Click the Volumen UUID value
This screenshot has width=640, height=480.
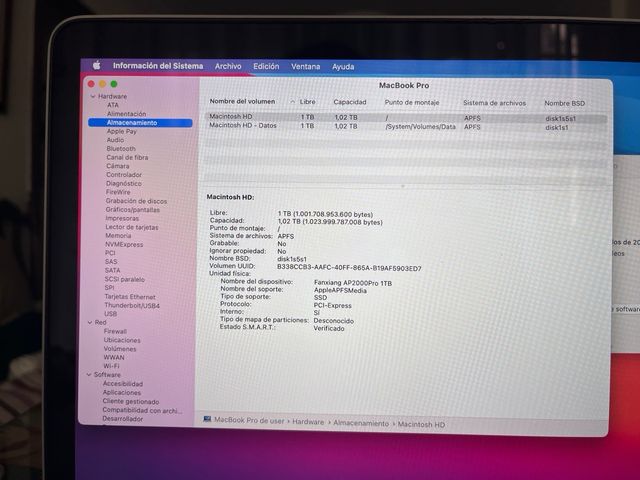[349, 268]
